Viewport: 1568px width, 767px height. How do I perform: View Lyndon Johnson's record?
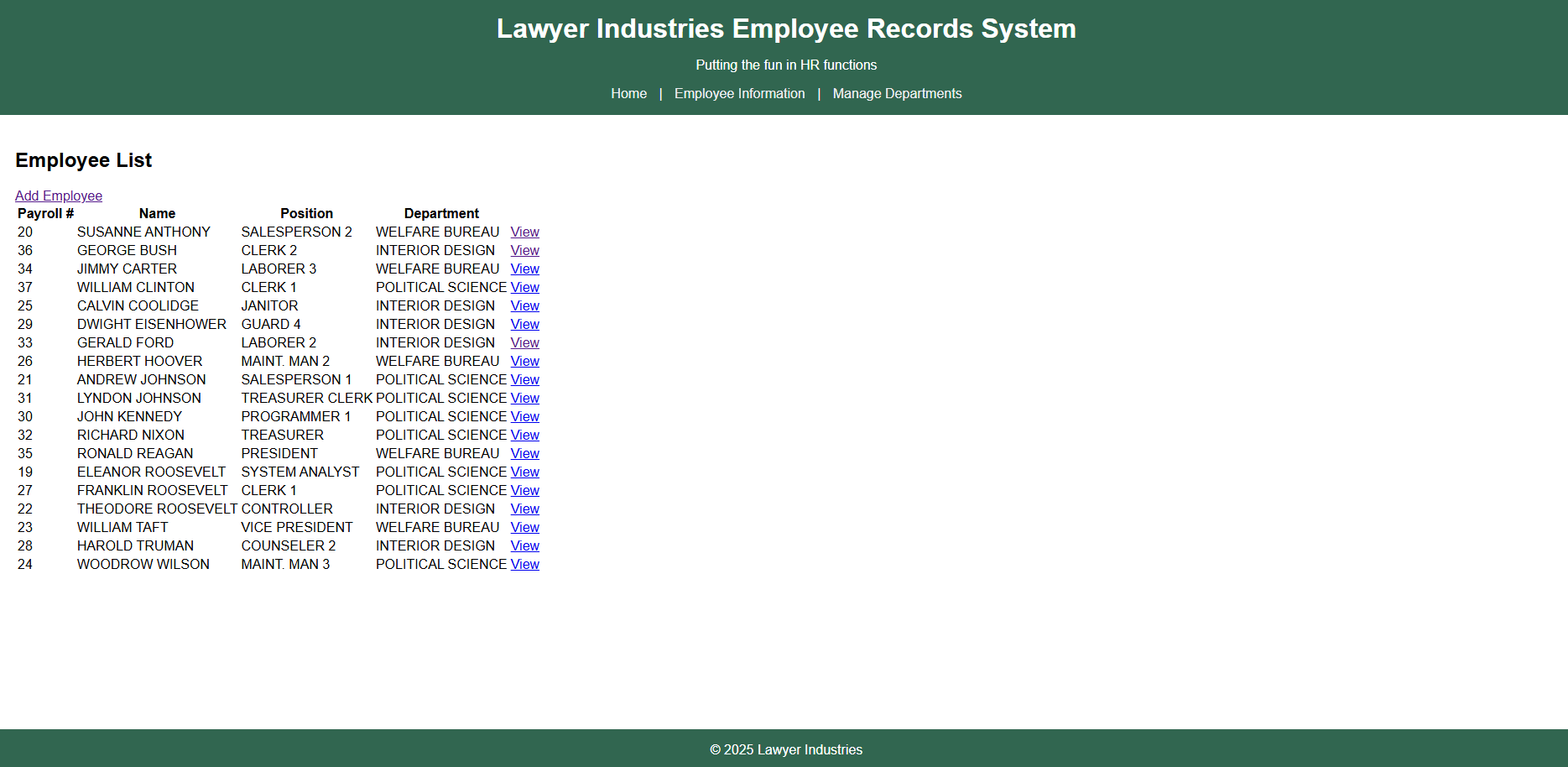(524, 398)
